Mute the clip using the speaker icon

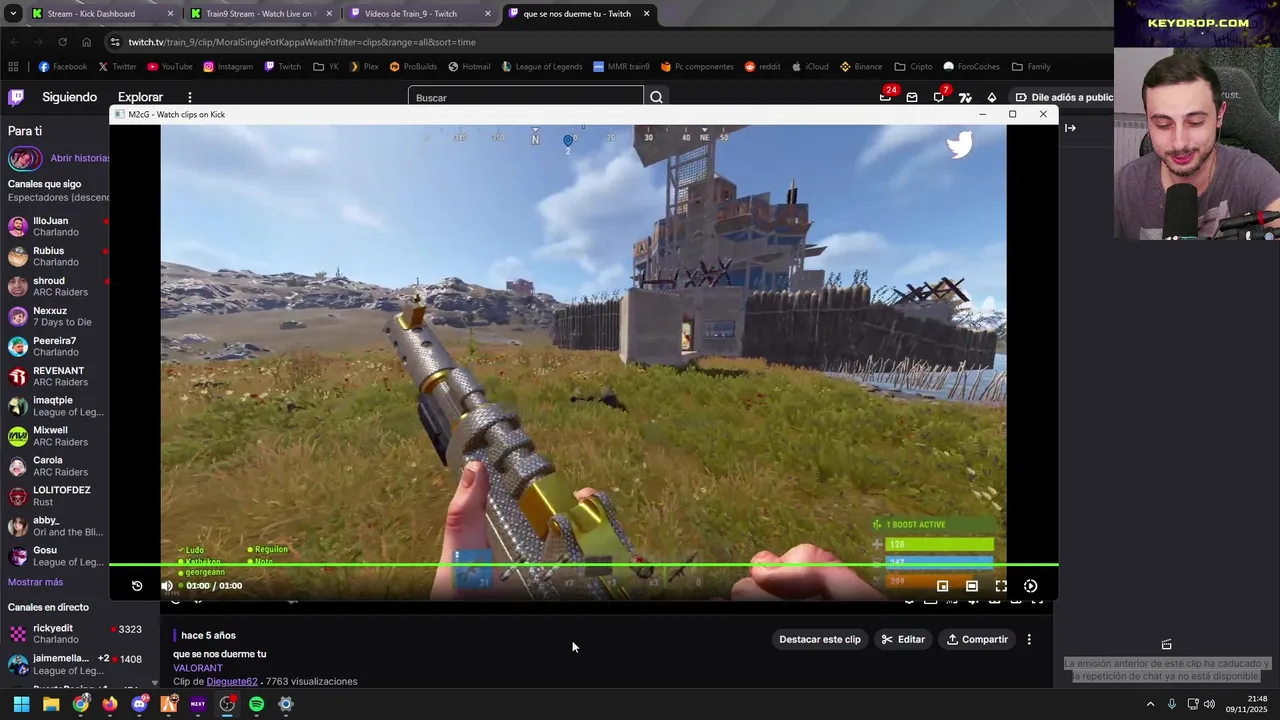(x=167, y=586)
